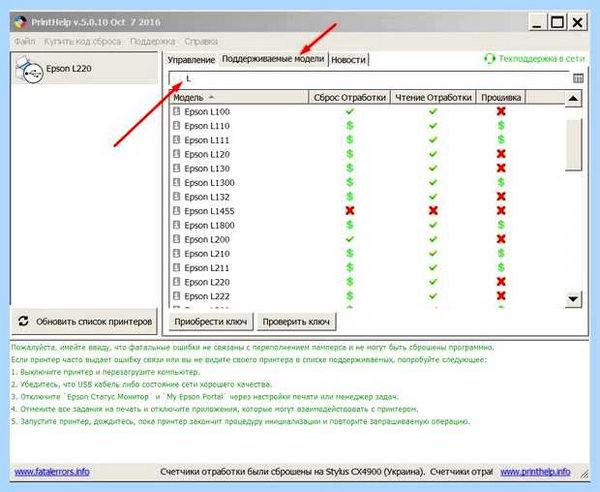
Task: Select the Epson L120 row text
Action: (207, 154)
